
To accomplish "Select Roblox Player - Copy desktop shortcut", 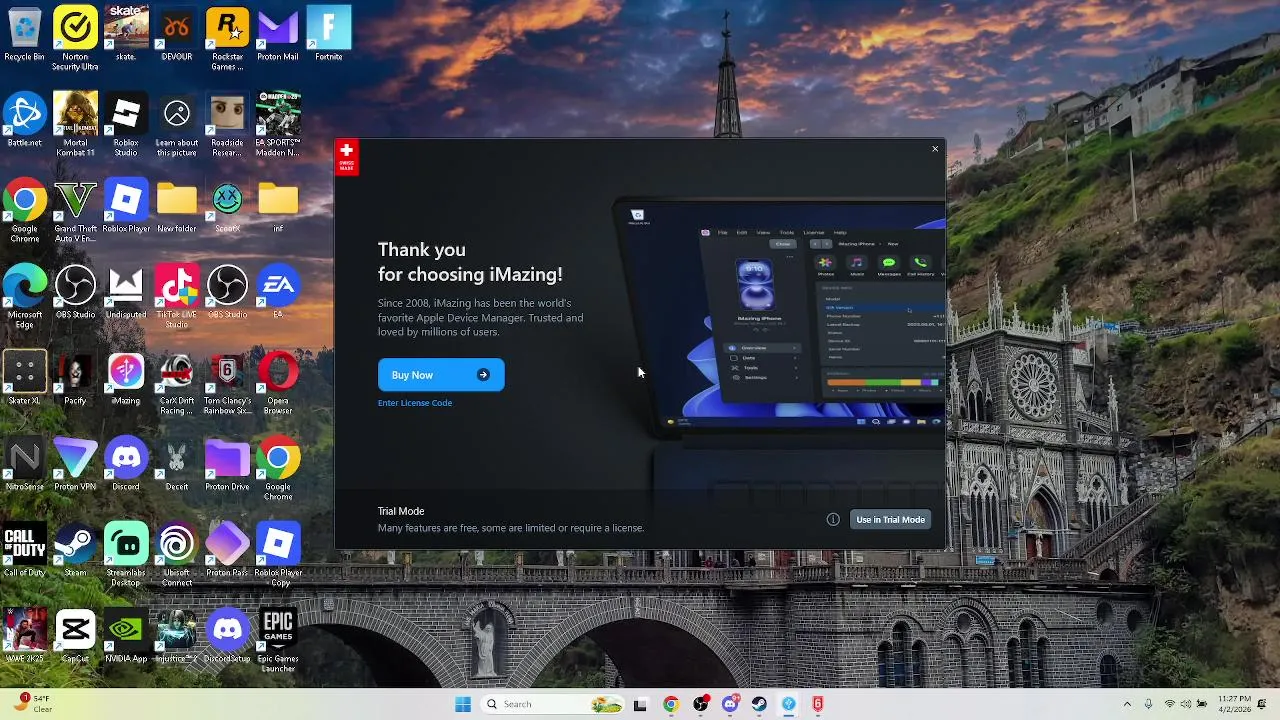I will [x=278, y=555].
